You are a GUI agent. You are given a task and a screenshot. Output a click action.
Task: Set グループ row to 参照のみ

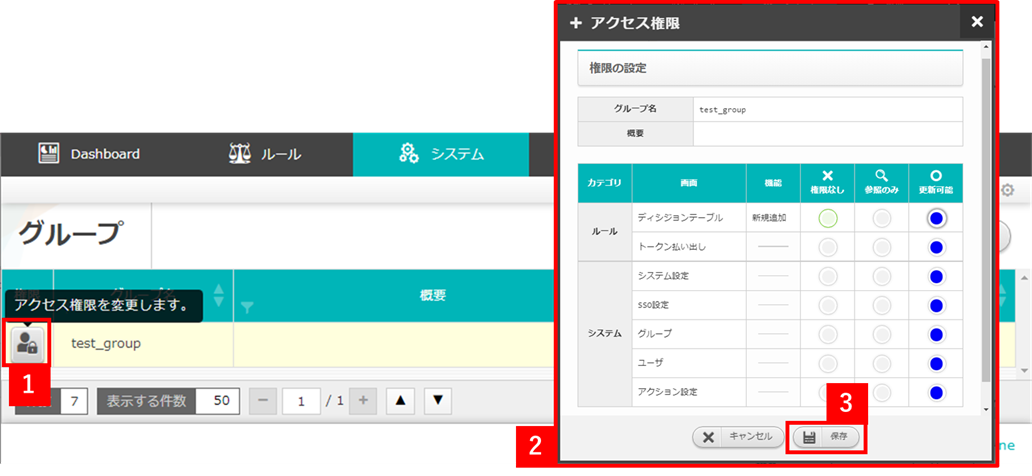(882, 334)
